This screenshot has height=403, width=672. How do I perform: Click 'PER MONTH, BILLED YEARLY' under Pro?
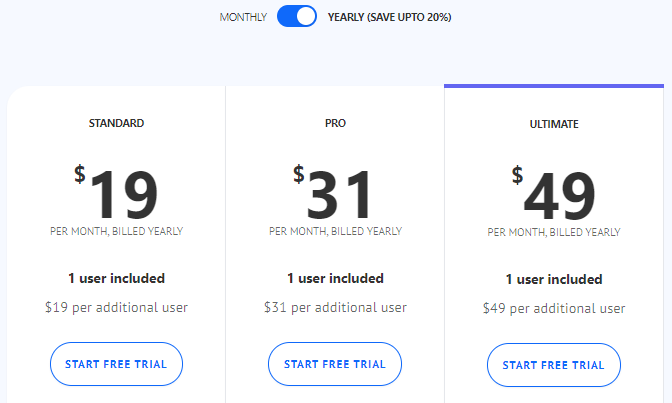tap(335, 231)
